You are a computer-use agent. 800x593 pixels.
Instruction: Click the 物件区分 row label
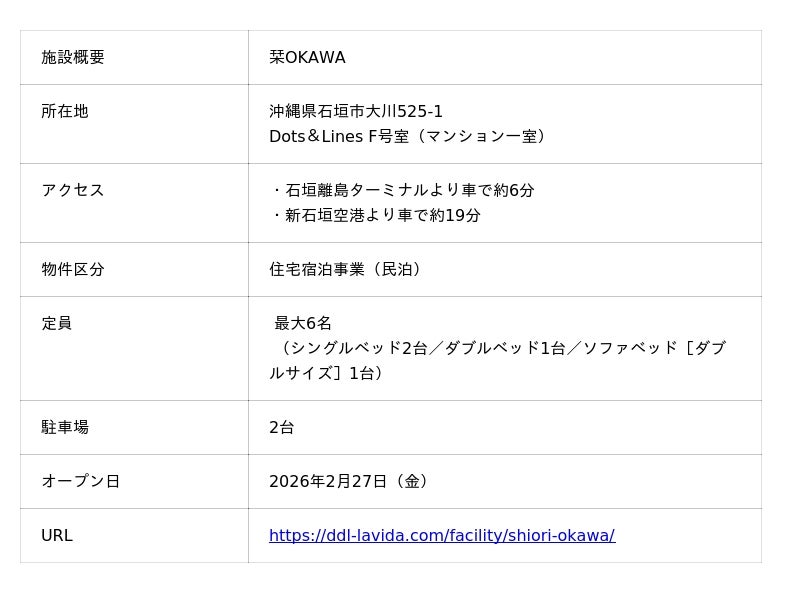point(73,270)
